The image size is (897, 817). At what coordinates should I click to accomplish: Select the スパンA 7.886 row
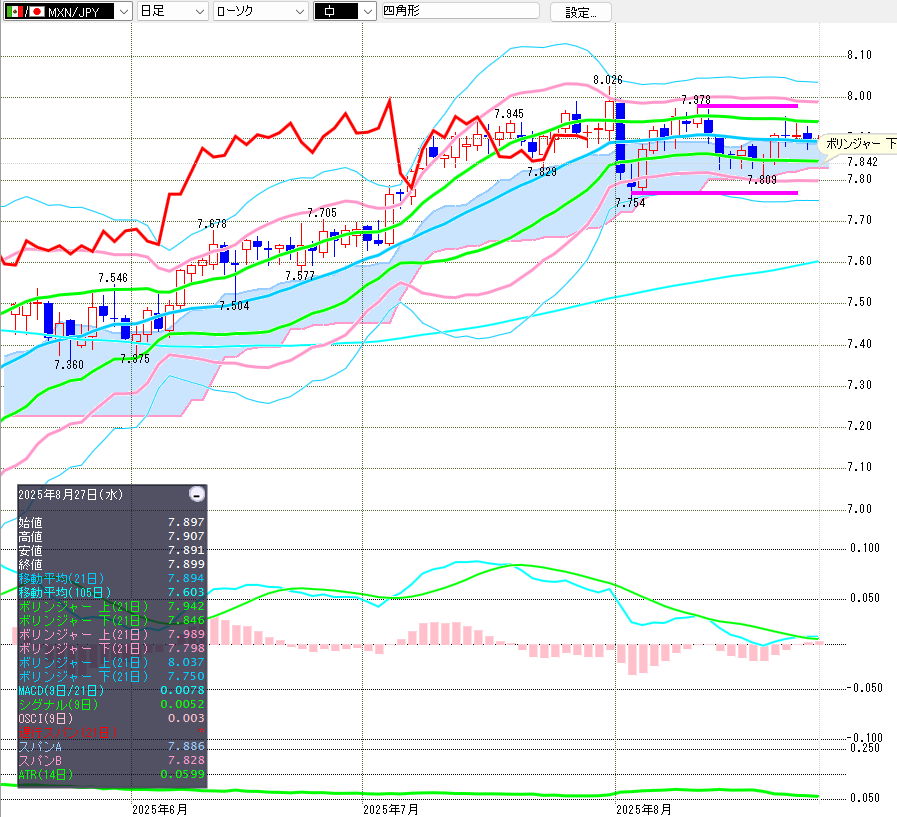coord(112,746)
